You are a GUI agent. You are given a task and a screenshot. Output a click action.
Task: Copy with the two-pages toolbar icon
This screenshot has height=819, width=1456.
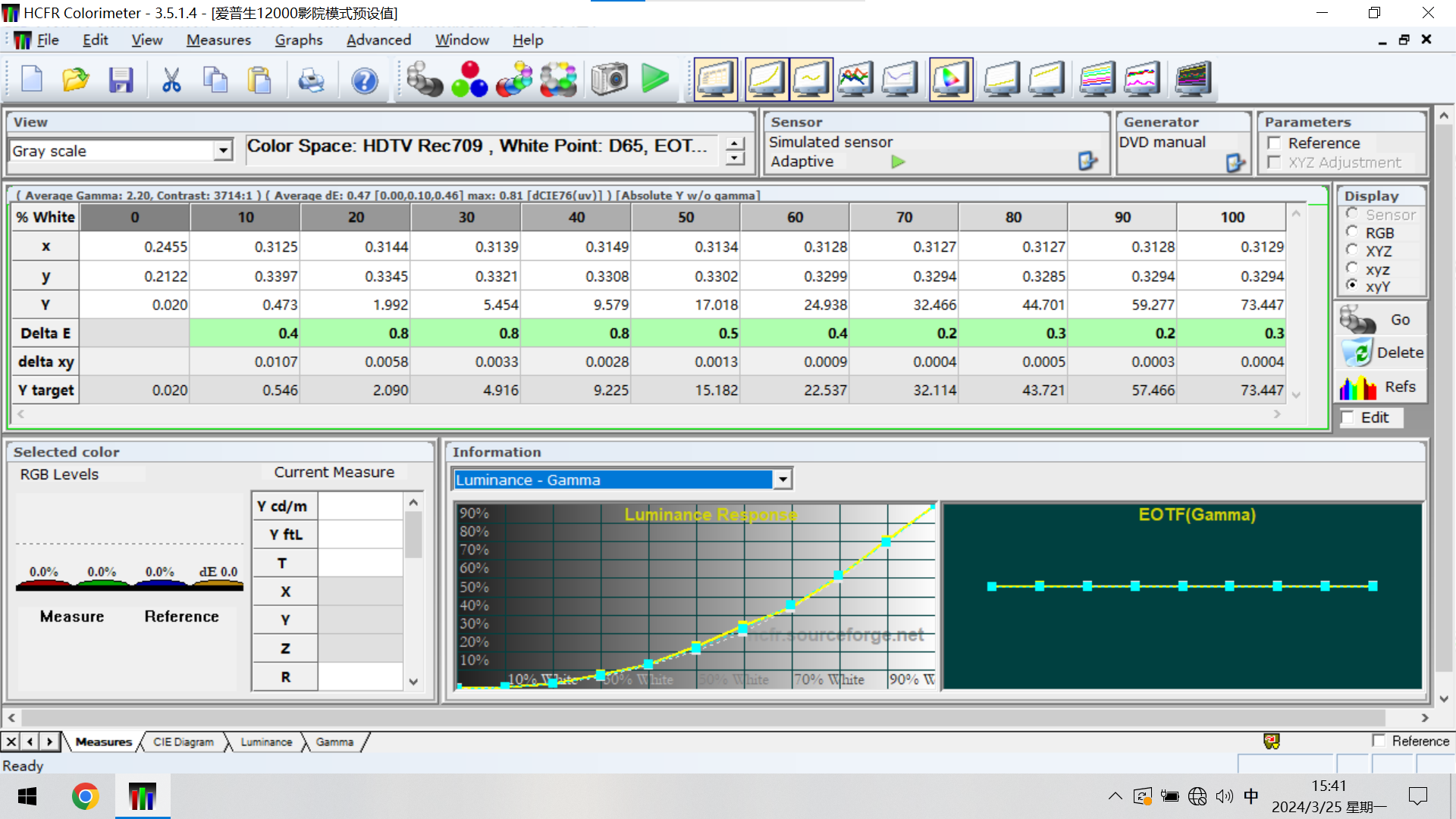pos(215,79)
